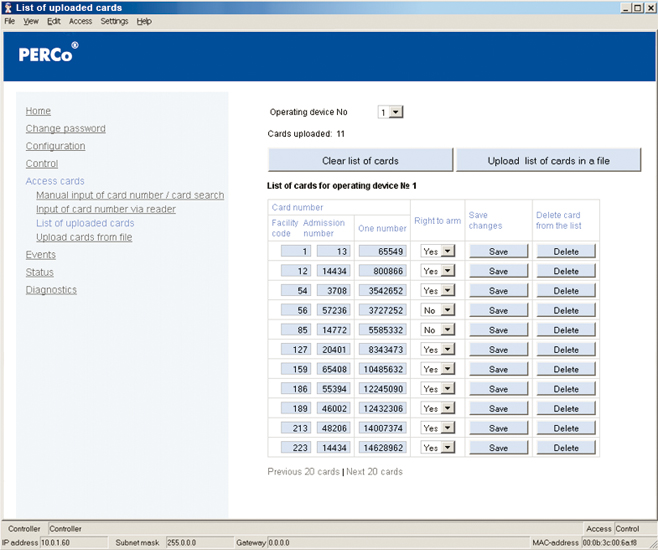Open the Settings menu

[x=114, y=21]
